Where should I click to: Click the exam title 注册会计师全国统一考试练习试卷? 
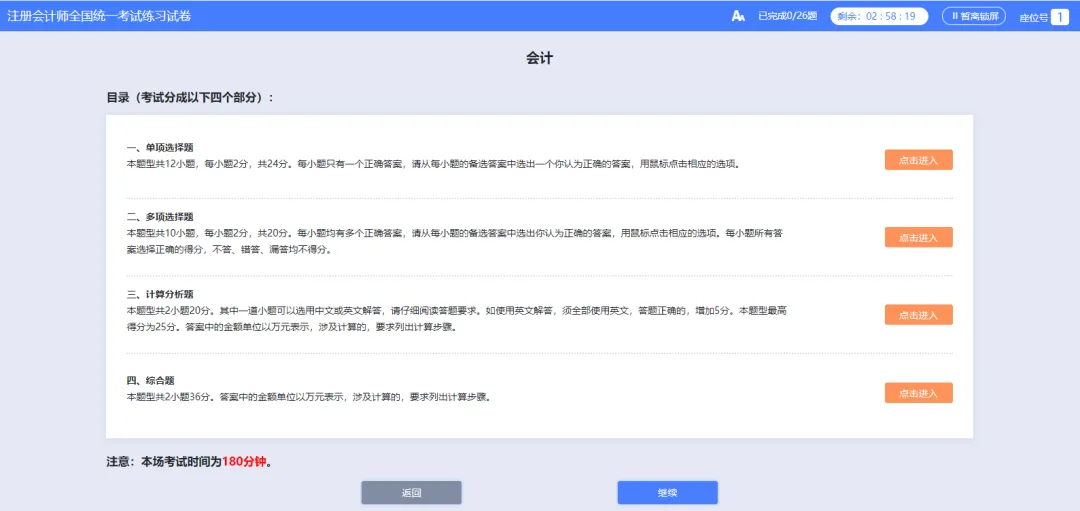(99, 16)
